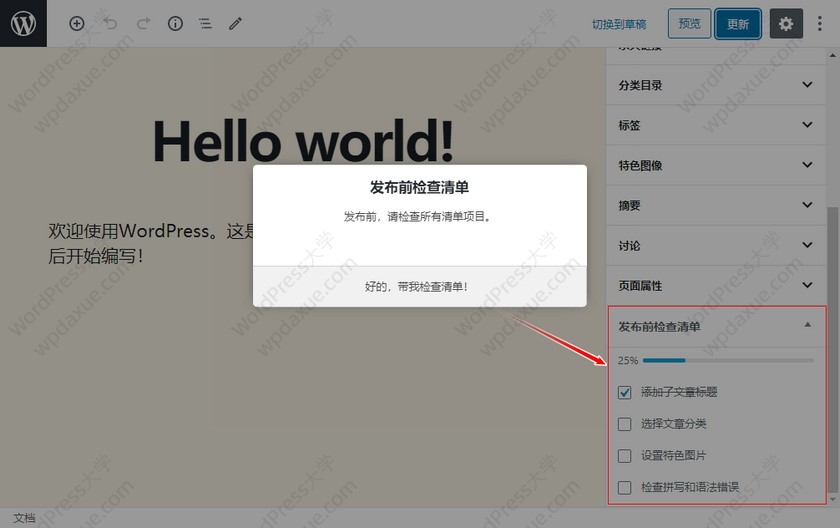Screen dimensions: 840x528
Task: Open the three-dot options menu
Action: point(820,24)
